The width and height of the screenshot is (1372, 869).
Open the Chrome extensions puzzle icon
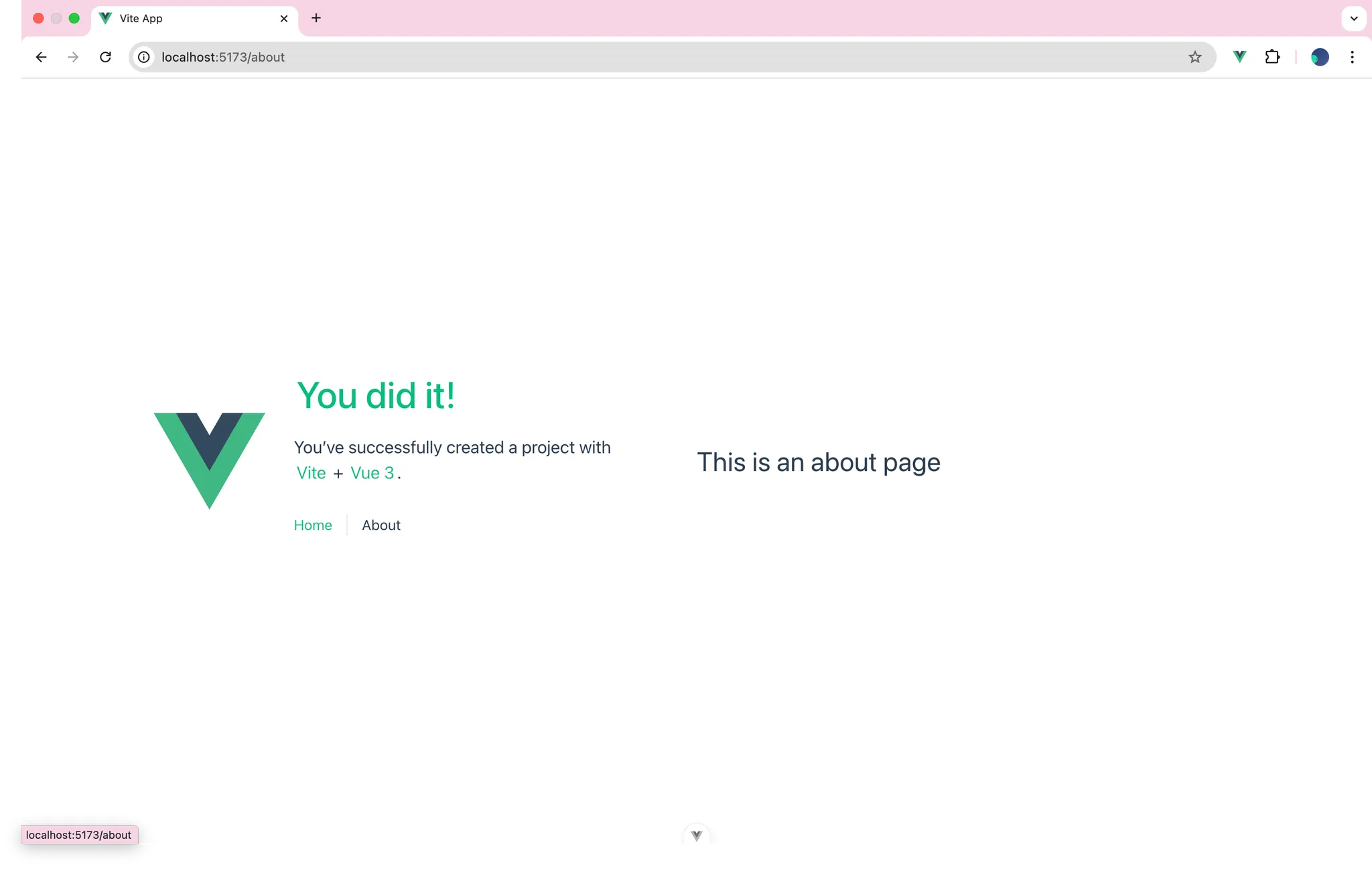click(x=1272, y=57)
